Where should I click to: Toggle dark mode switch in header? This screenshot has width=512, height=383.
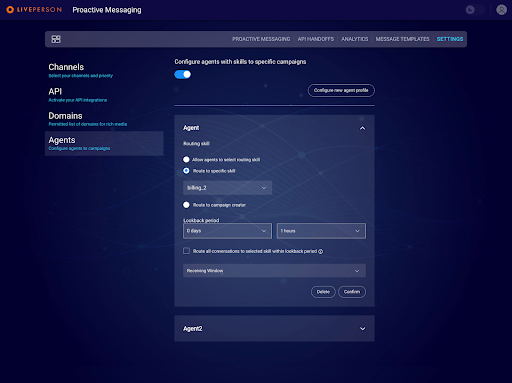tap(475, 10)
